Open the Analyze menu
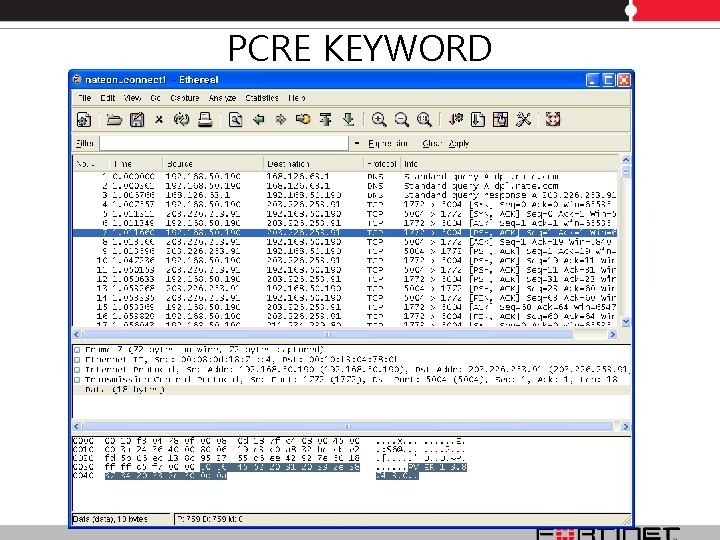The height and width of the screenshot is (540, 720). tap(222, 98)
